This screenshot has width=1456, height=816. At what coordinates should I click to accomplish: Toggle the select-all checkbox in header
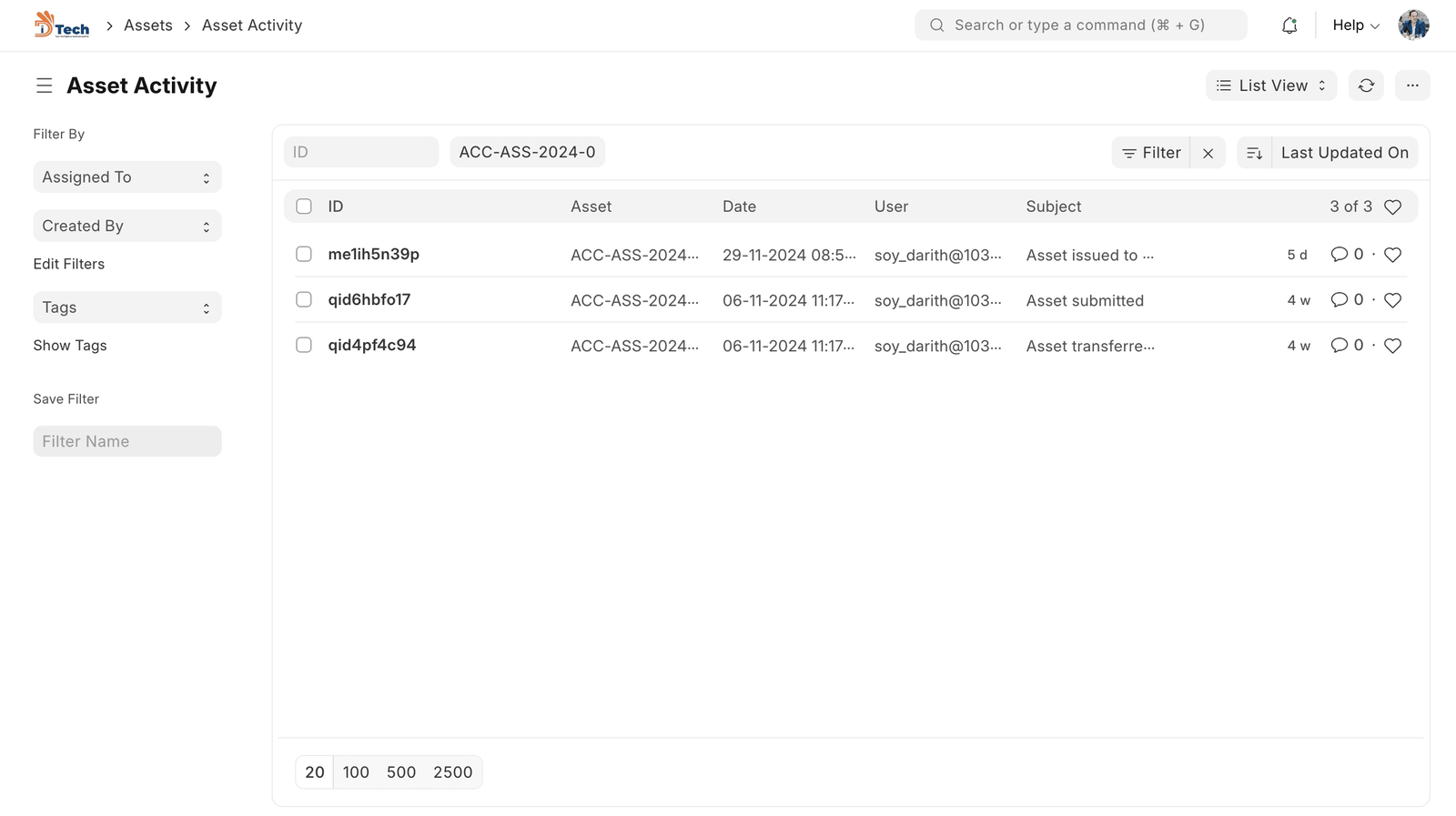pyautogui.click(x=304, y=207)
